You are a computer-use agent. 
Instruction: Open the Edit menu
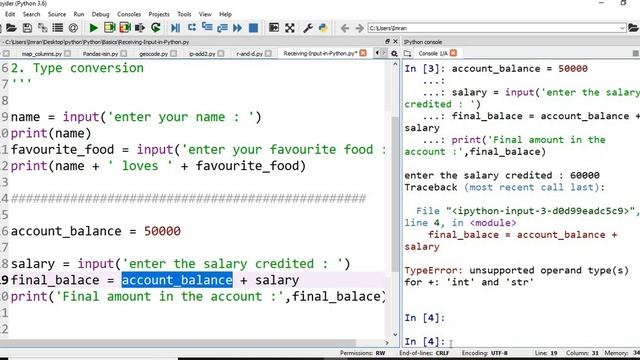tap(10, 14)
